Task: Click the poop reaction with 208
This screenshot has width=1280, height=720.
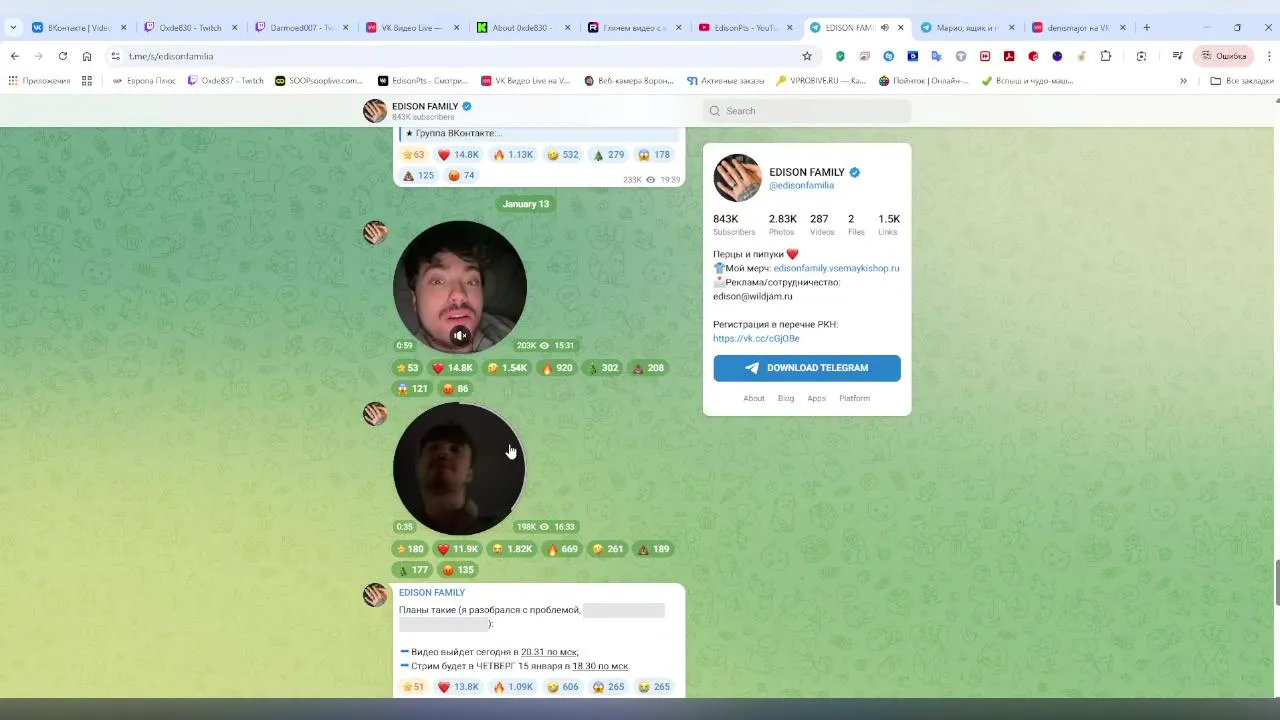Action: click(x=648, y=368)
